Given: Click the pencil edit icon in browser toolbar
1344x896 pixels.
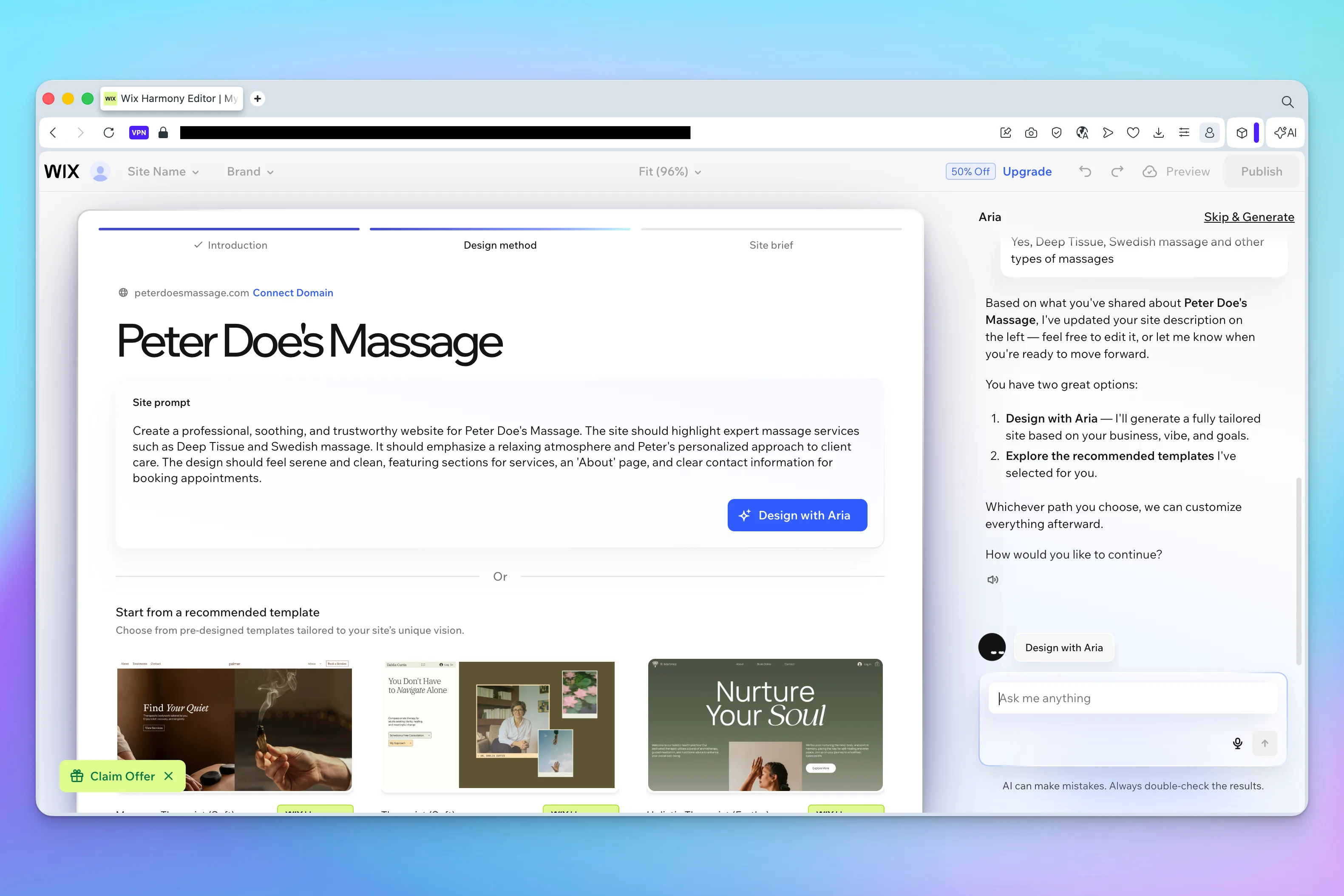Looking at the screenshot, I should click(x=1006, y=133).
